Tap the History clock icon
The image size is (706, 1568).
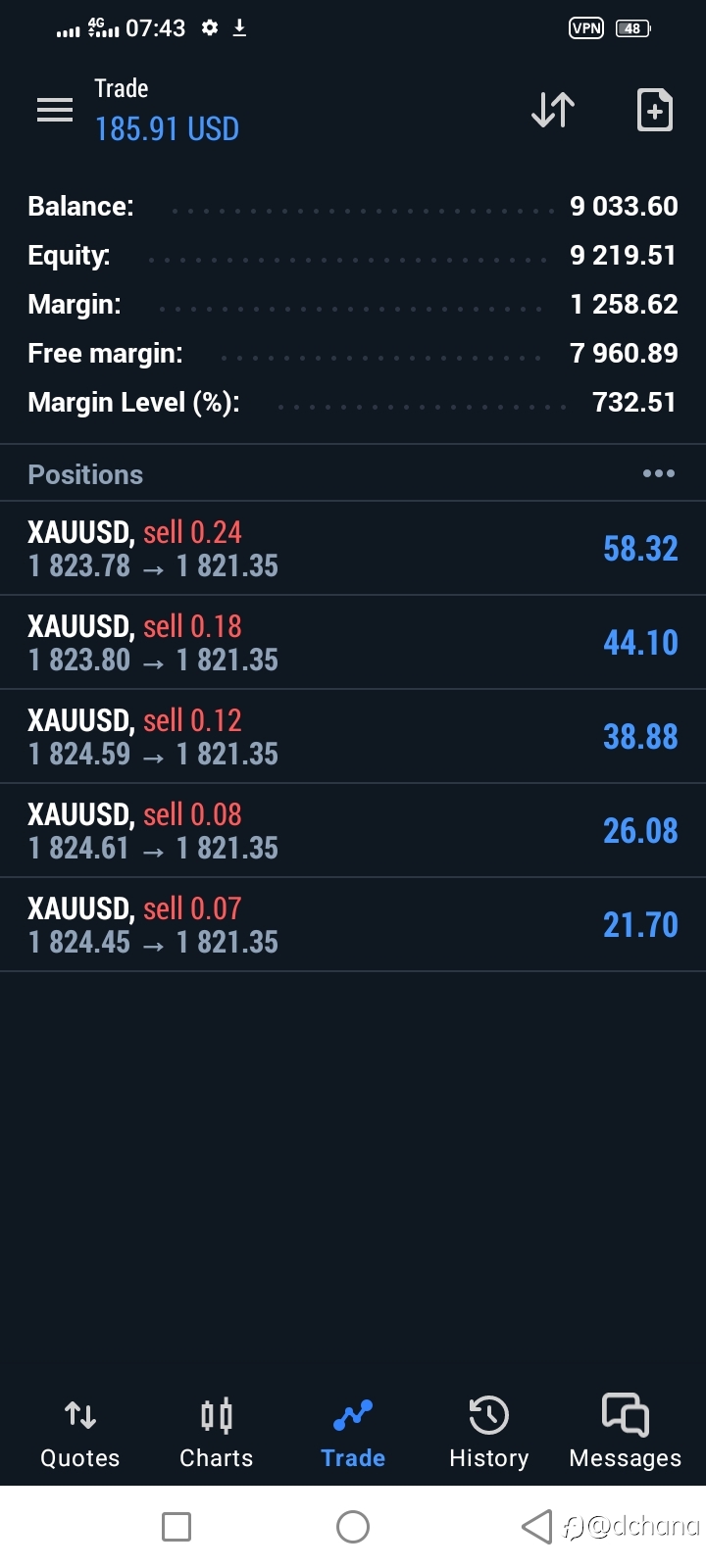(x=488, y=1415)
